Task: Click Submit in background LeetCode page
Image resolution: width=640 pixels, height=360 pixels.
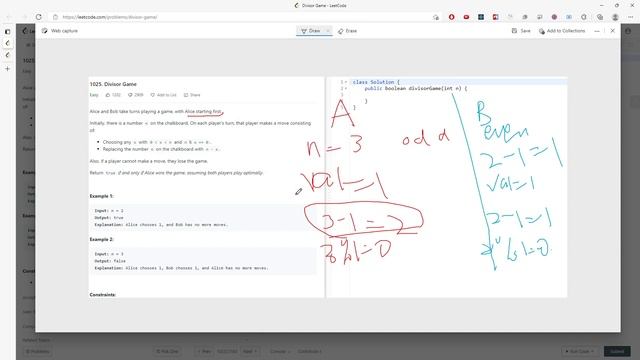Action: [617, 351]
